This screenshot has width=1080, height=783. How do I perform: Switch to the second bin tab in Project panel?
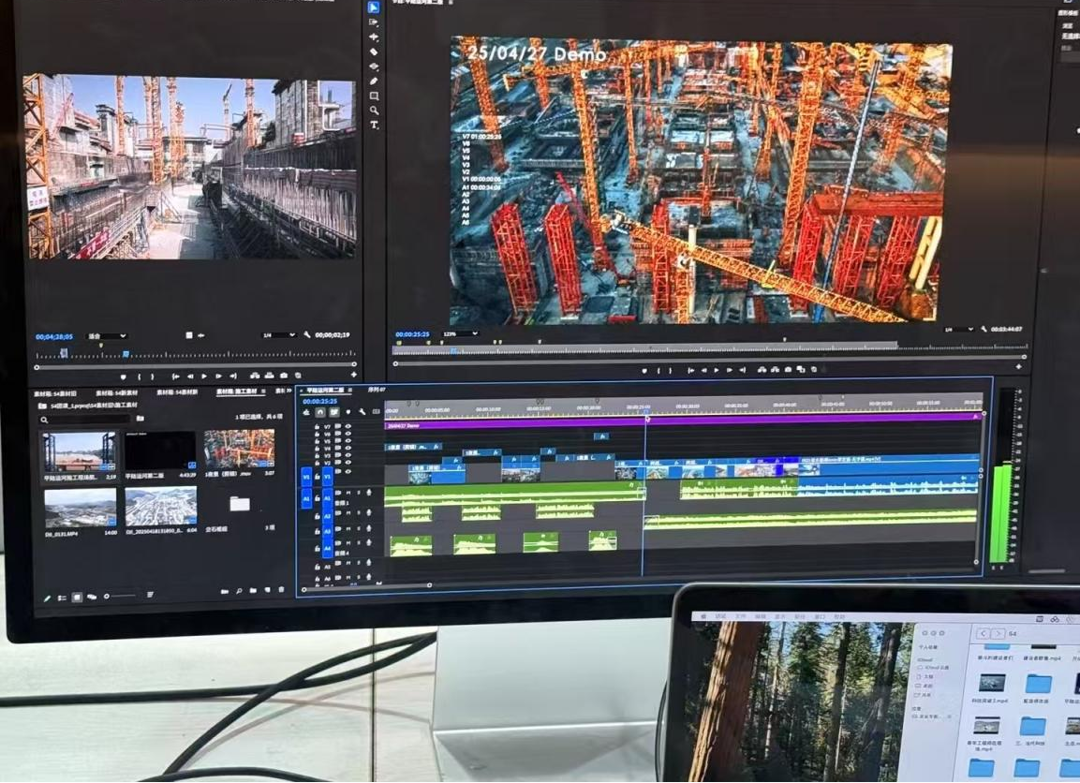pos(116,393)
